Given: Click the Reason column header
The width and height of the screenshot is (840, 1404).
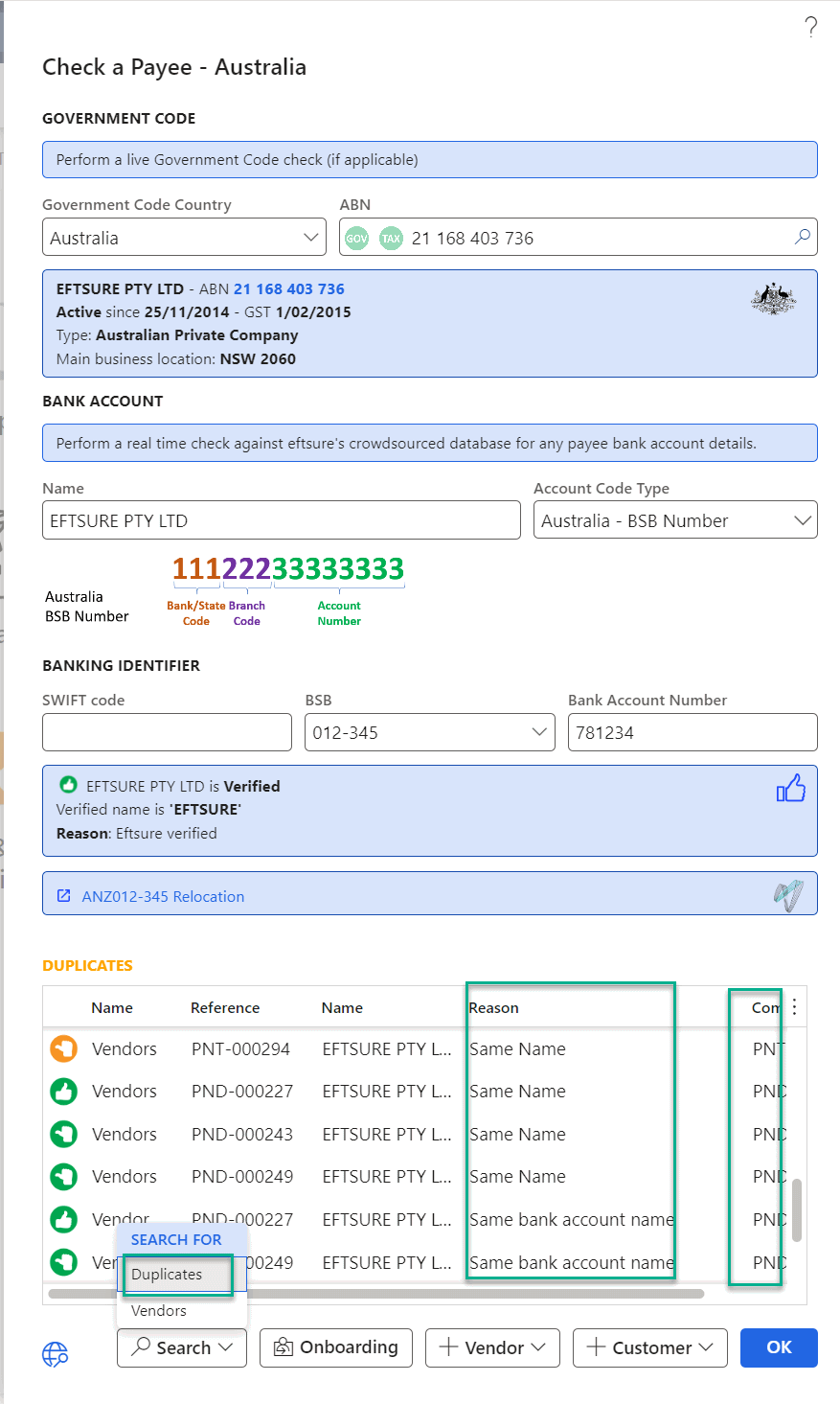Looking at the screenshot, I should coord(494,1007).
